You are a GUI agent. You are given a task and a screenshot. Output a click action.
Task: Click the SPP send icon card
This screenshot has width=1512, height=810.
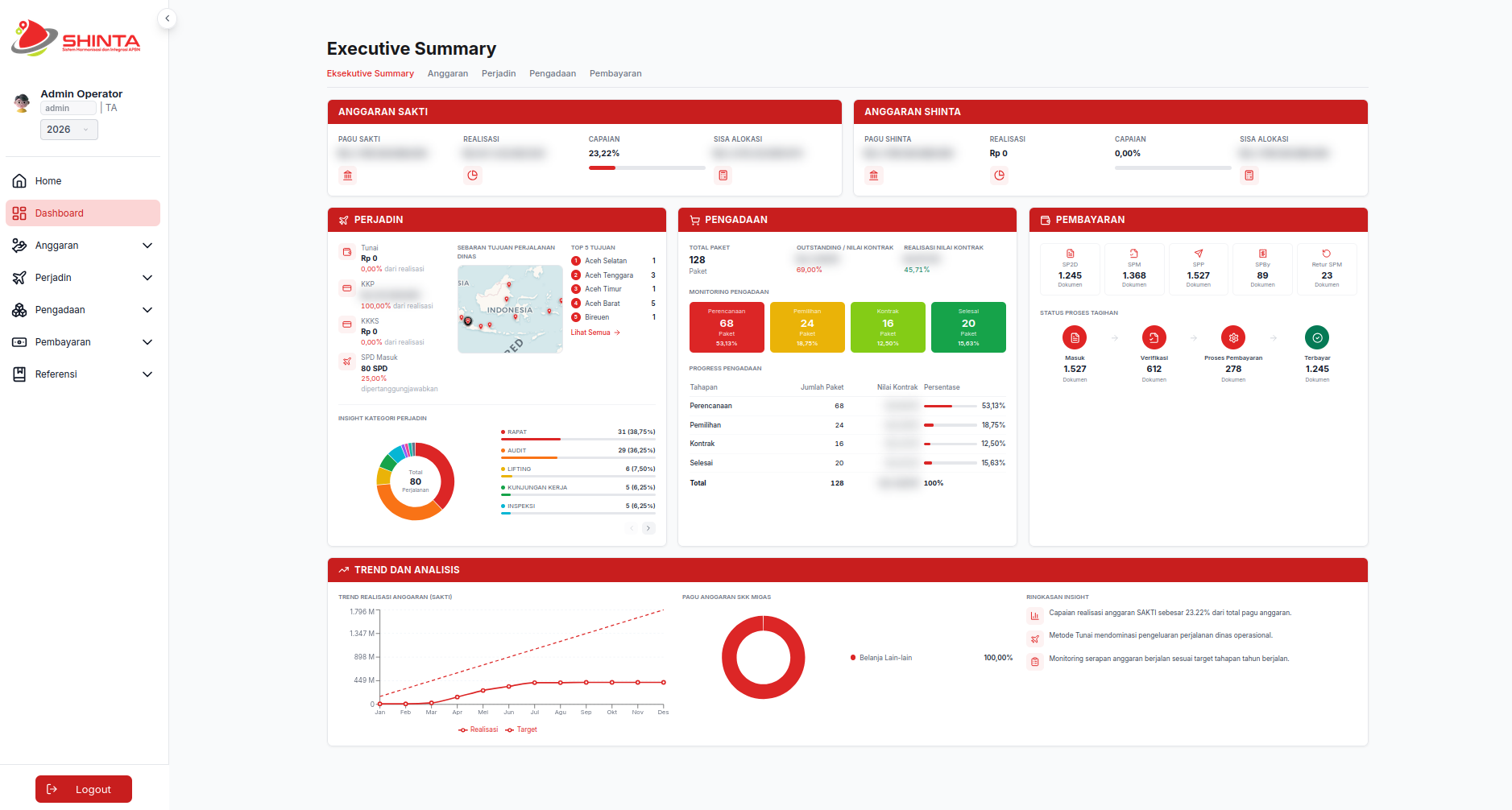[1199, 269]
